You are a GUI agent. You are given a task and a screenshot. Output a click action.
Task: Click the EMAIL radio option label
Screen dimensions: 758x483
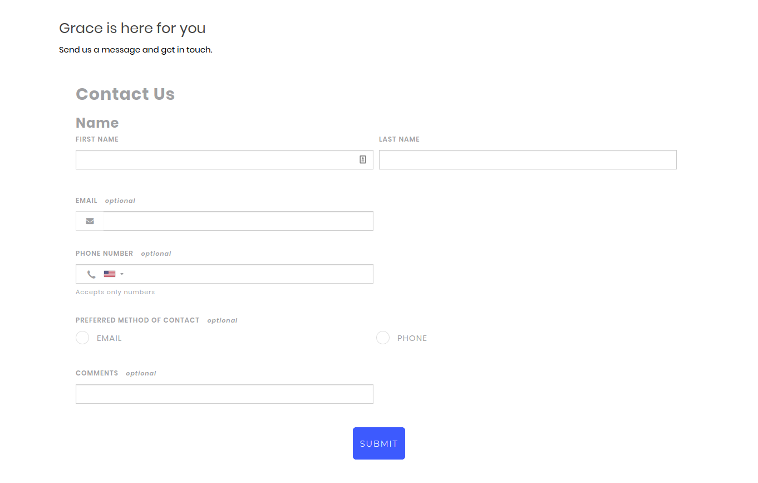pyautogui.click(x=109, y=338)
